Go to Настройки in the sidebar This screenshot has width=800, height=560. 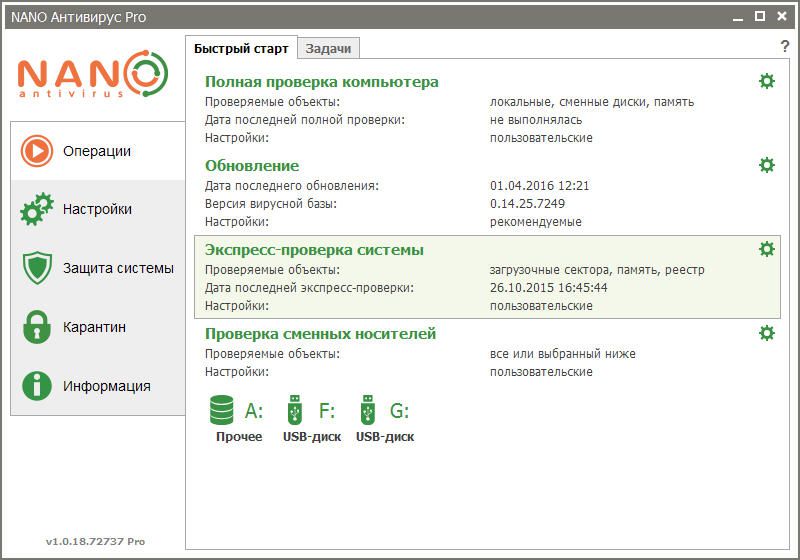97,210
